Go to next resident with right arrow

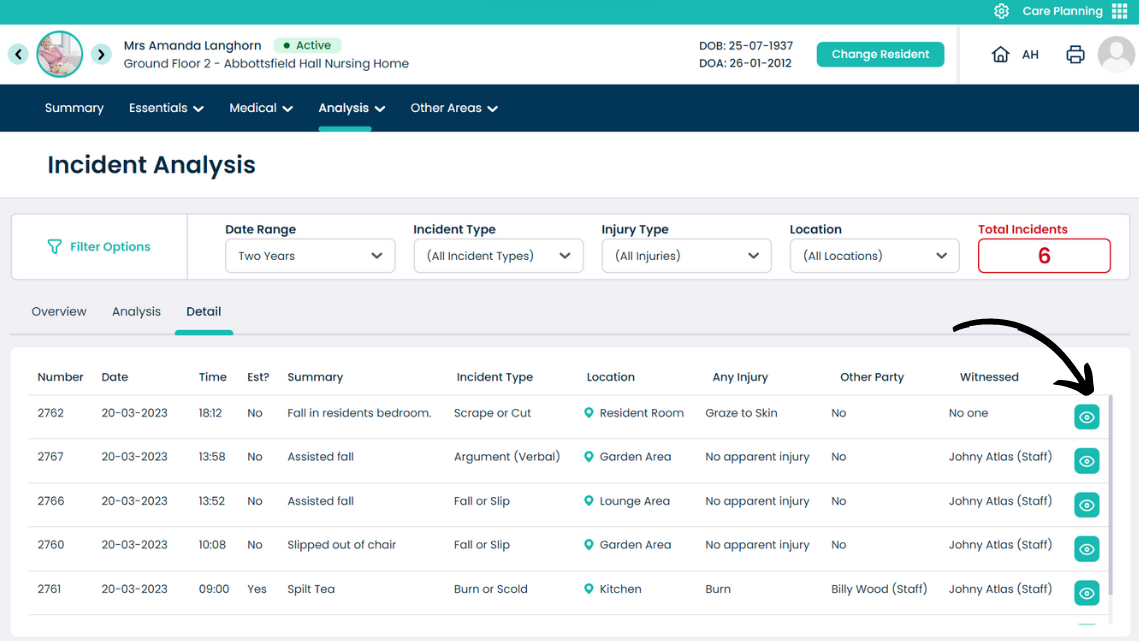(101, 54)
